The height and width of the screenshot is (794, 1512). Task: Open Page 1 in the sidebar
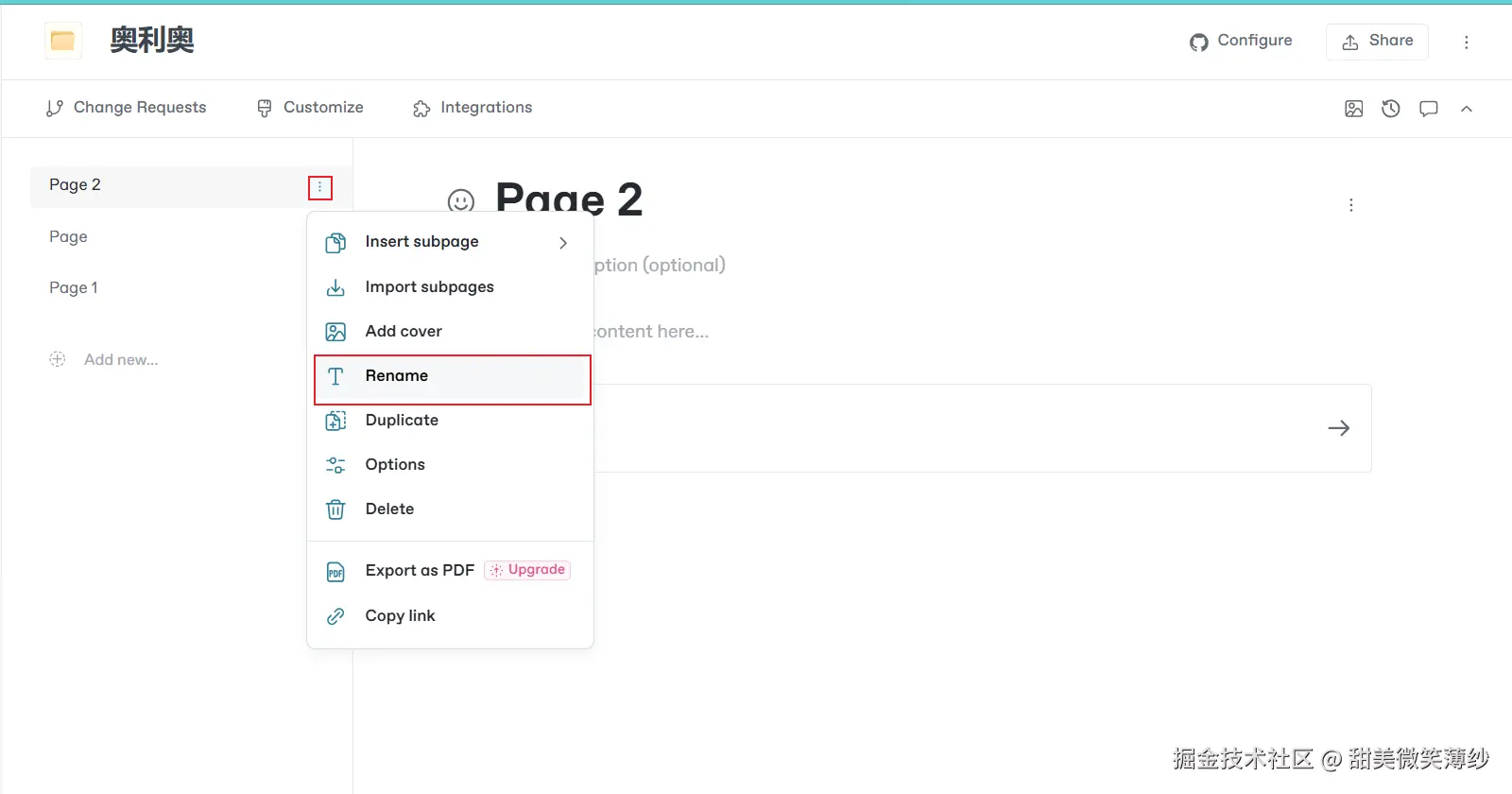74,287
